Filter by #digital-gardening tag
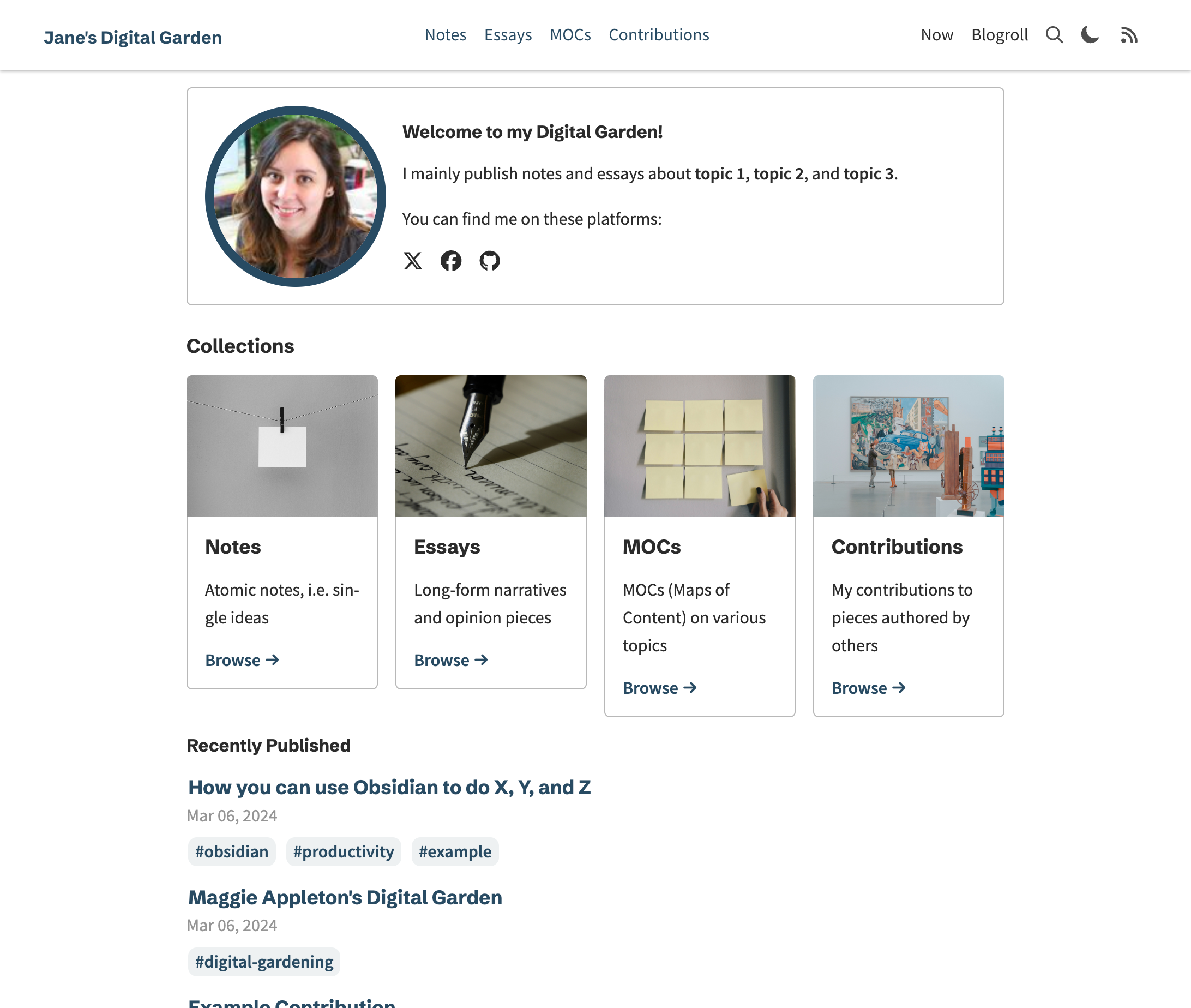This screenshot has height=1008, width=1191. click(264, 962)
